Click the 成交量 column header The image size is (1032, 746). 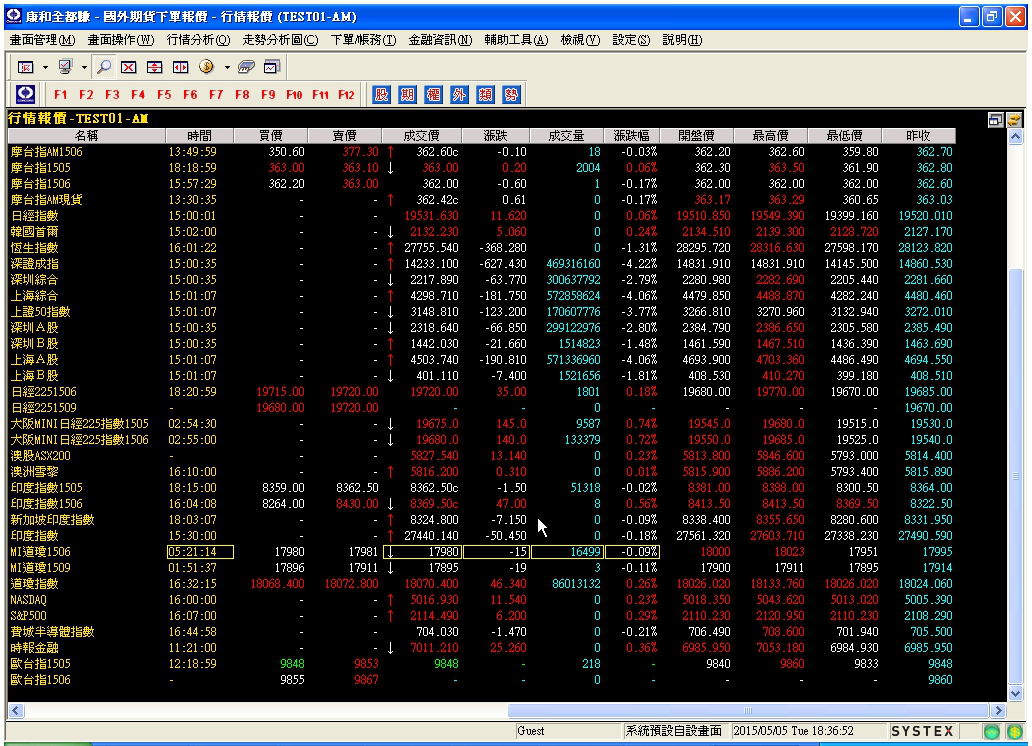point(566,136)
